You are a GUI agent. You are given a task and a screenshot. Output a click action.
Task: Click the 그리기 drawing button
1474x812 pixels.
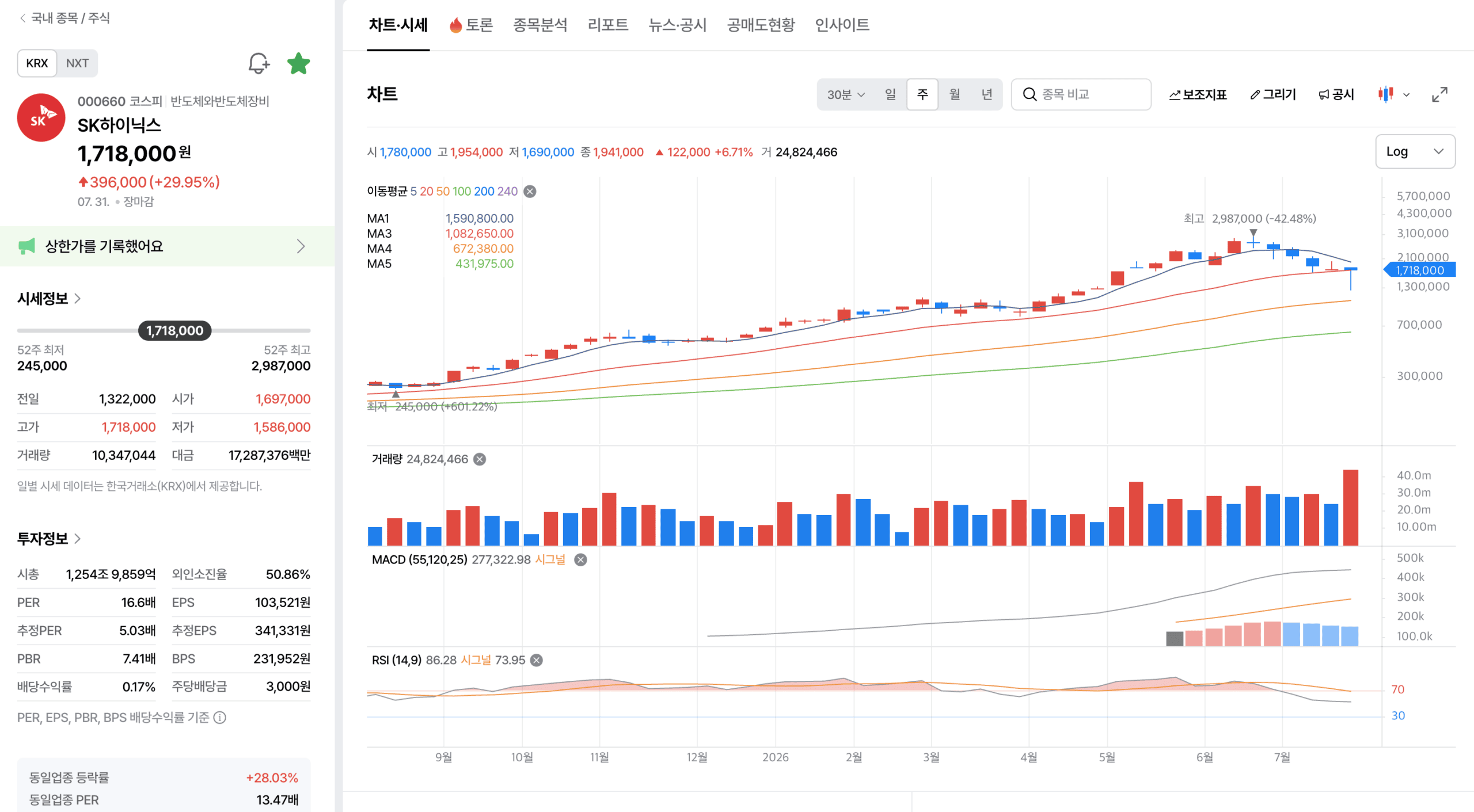(x=1272, y=94)
